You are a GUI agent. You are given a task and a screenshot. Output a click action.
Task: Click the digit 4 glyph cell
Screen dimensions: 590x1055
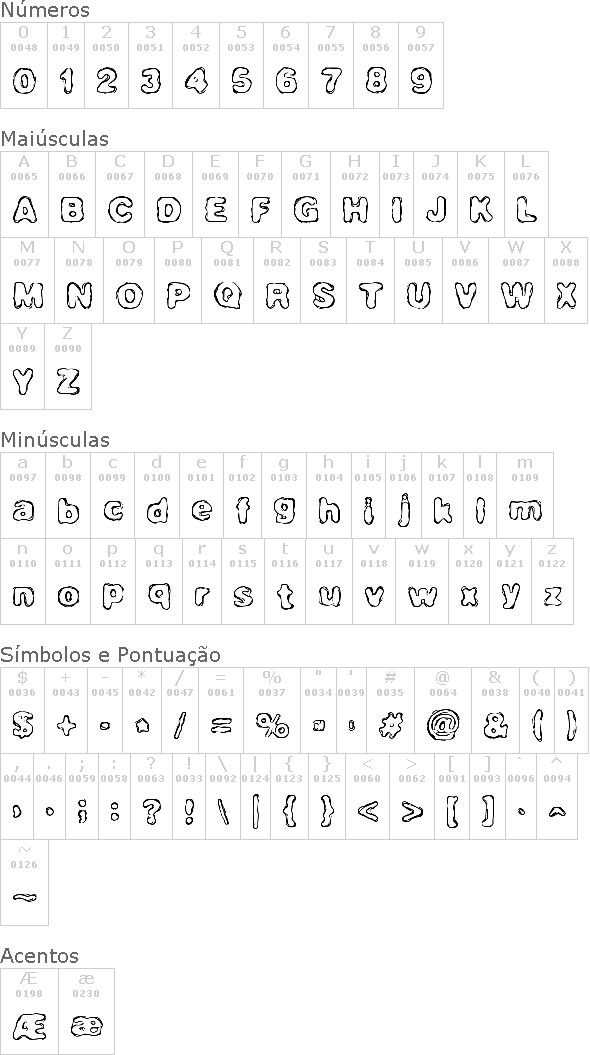pos(196,65)
